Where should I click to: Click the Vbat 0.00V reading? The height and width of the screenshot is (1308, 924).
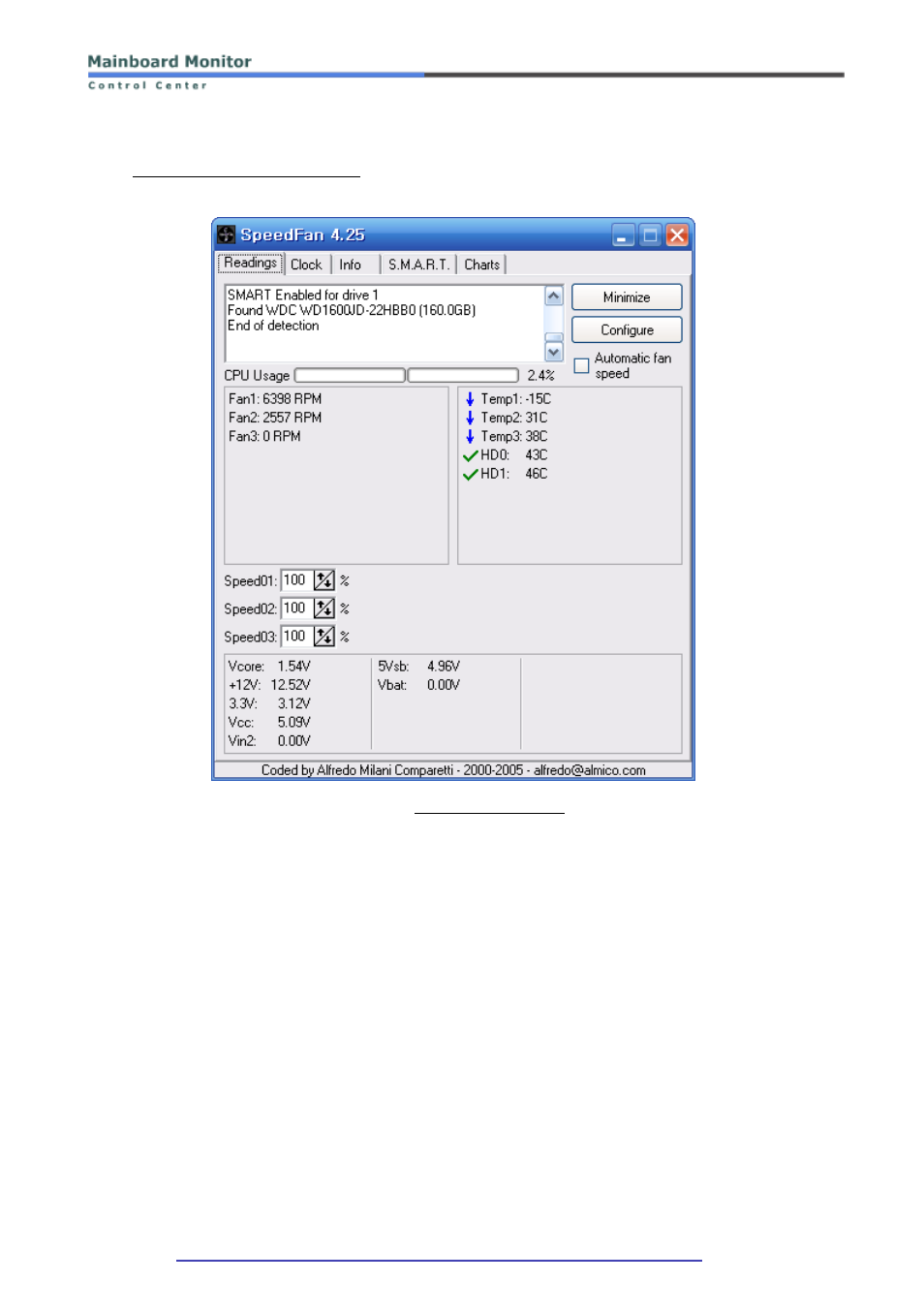[418, 685]
